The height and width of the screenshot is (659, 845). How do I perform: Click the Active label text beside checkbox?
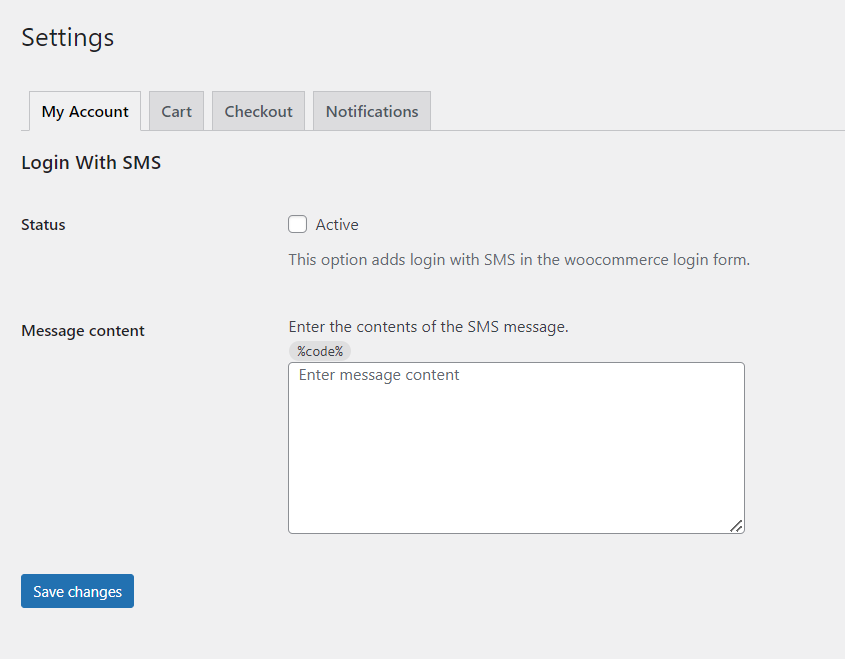coord(337,225)
